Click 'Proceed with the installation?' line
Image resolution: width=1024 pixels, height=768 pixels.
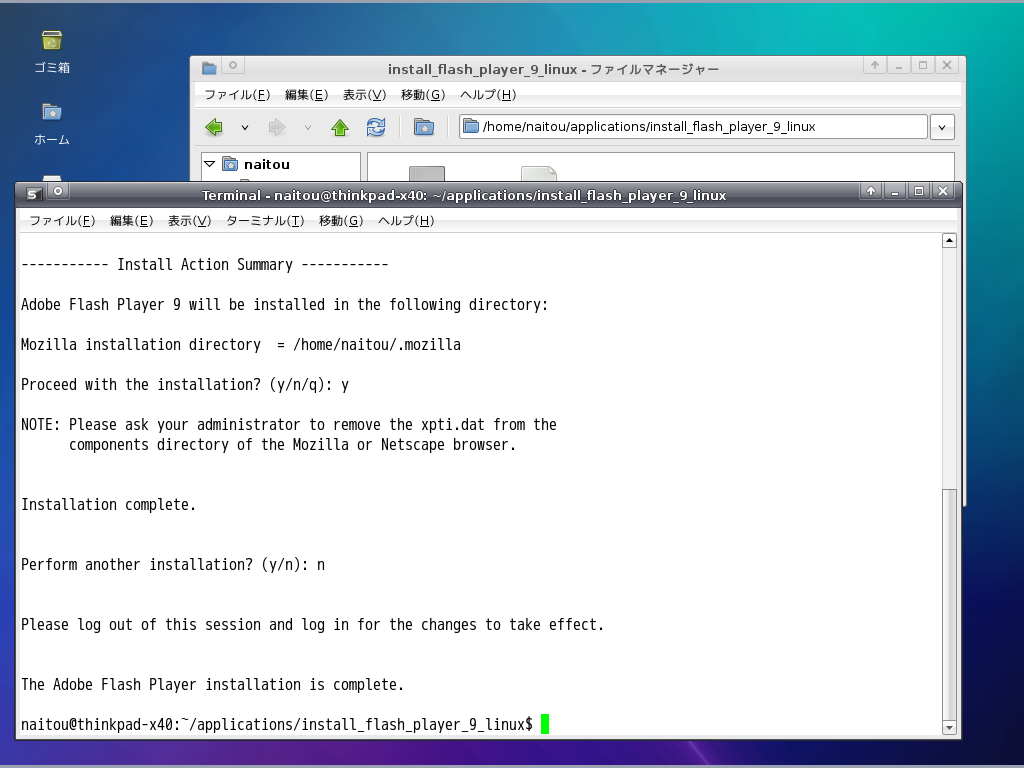185,385
